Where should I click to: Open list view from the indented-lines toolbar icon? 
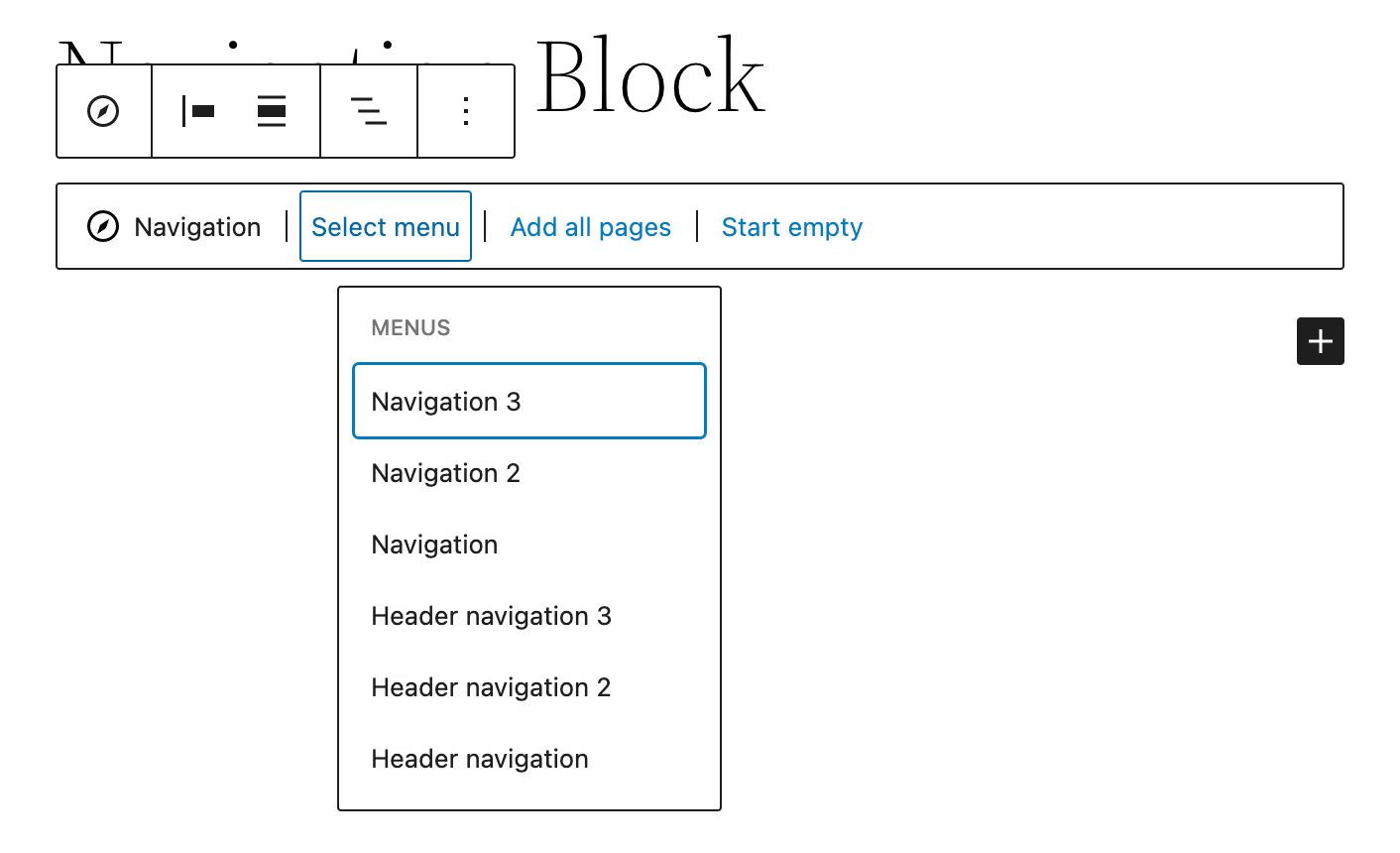(x=369, y=111)
